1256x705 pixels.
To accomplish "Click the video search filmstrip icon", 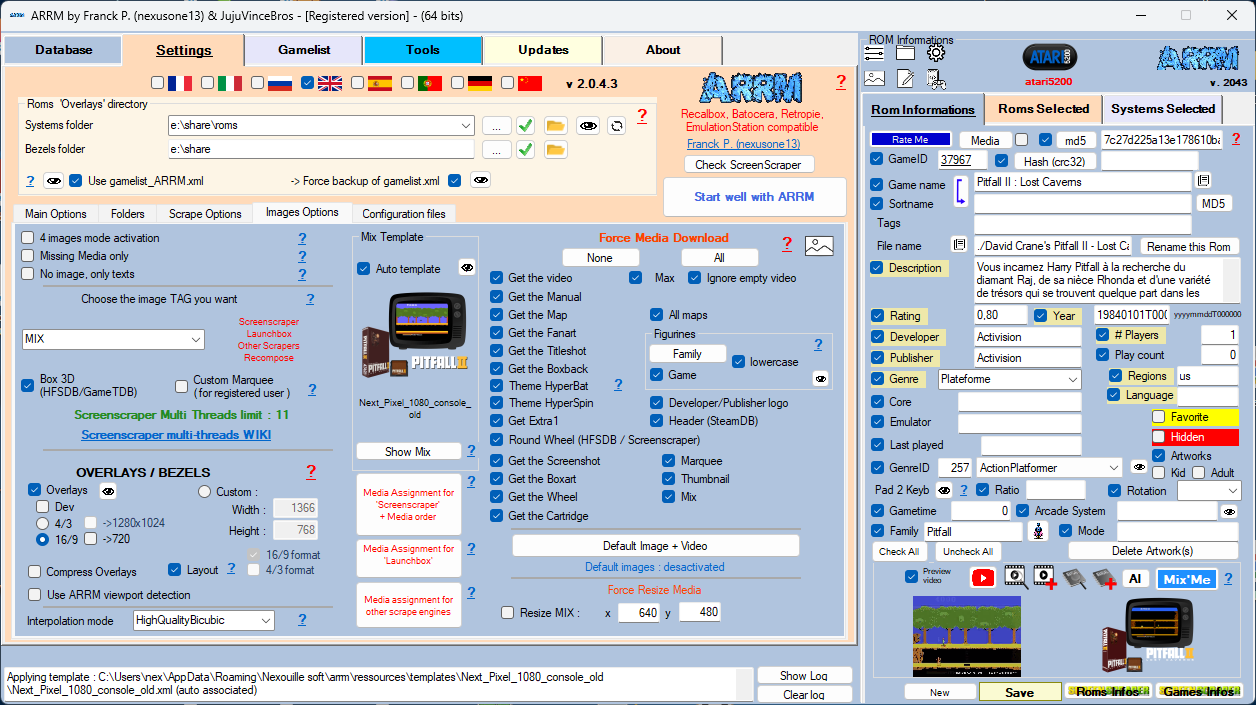I will pos(1015,578).
